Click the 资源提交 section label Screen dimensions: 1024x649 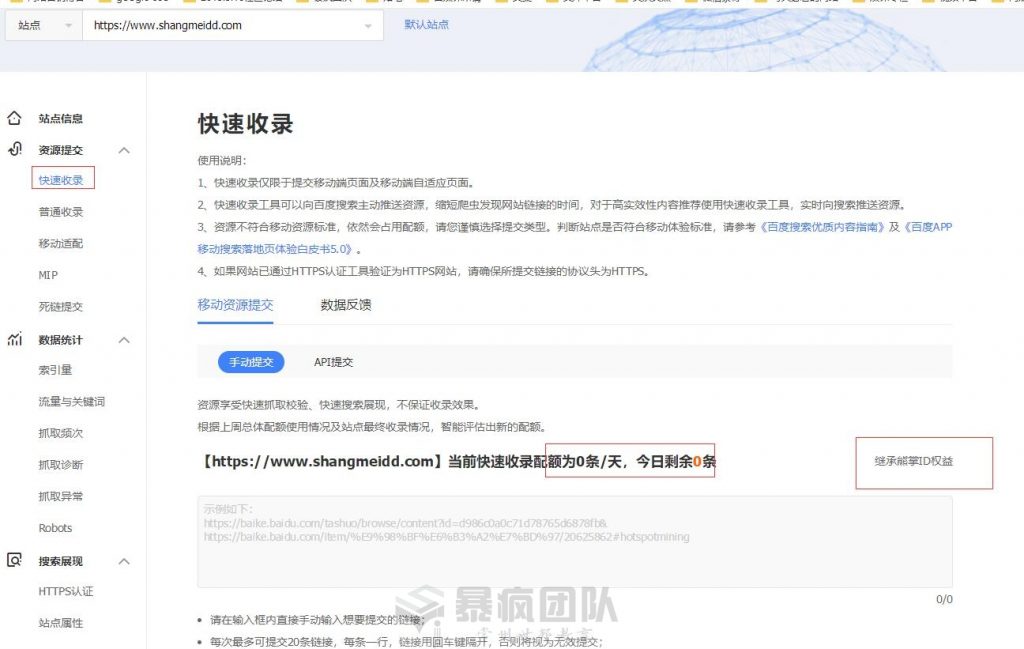click(61, 150)
